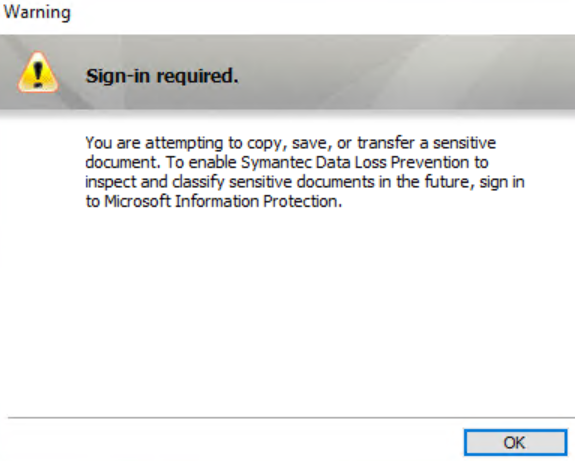Click the word "copy," in the message body
The width and height of the screenshot is (575, 461).
(x=267, y=143)
